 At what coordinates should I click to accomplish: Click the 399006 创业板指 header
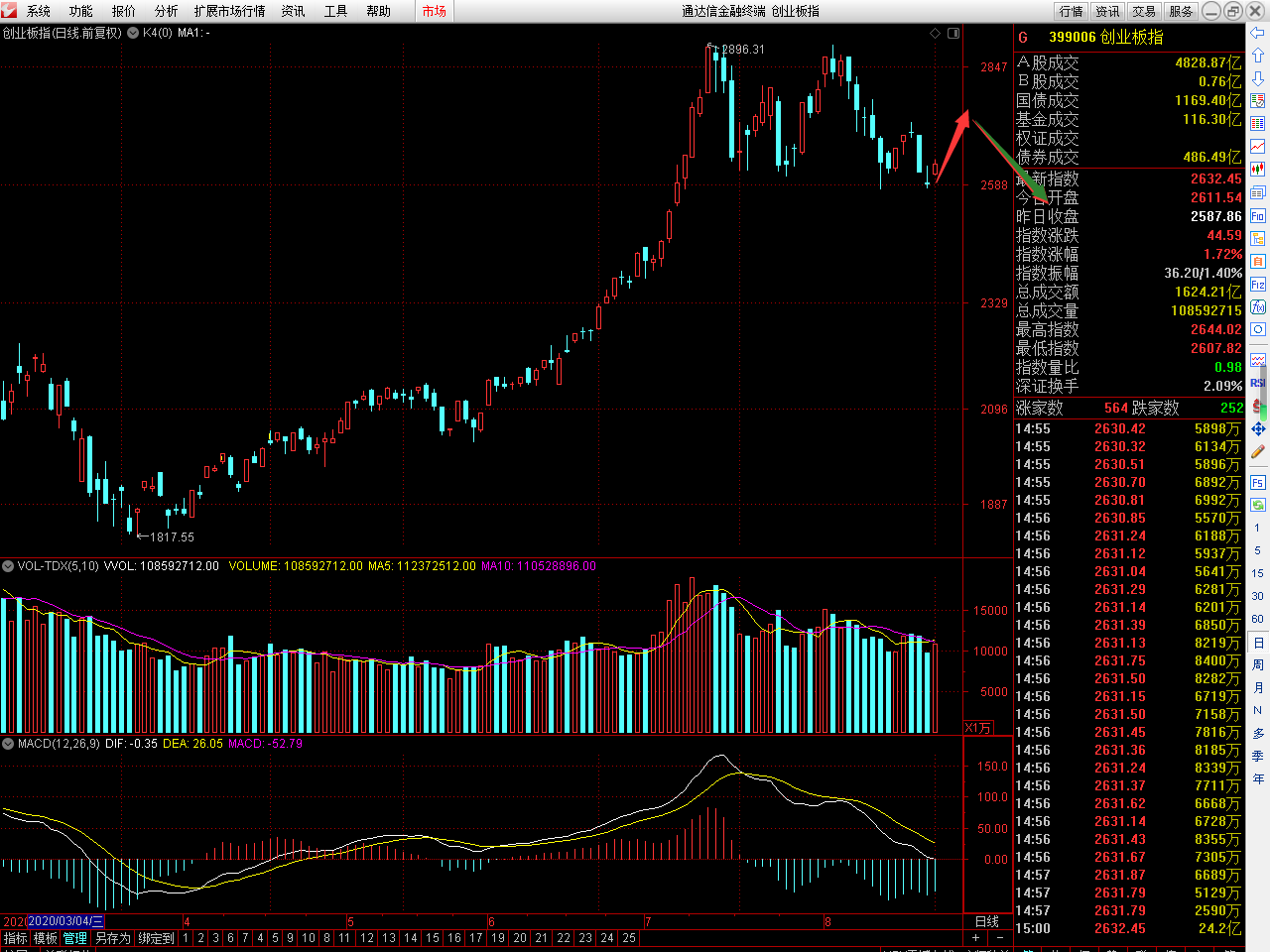[x=1106, y=37]
